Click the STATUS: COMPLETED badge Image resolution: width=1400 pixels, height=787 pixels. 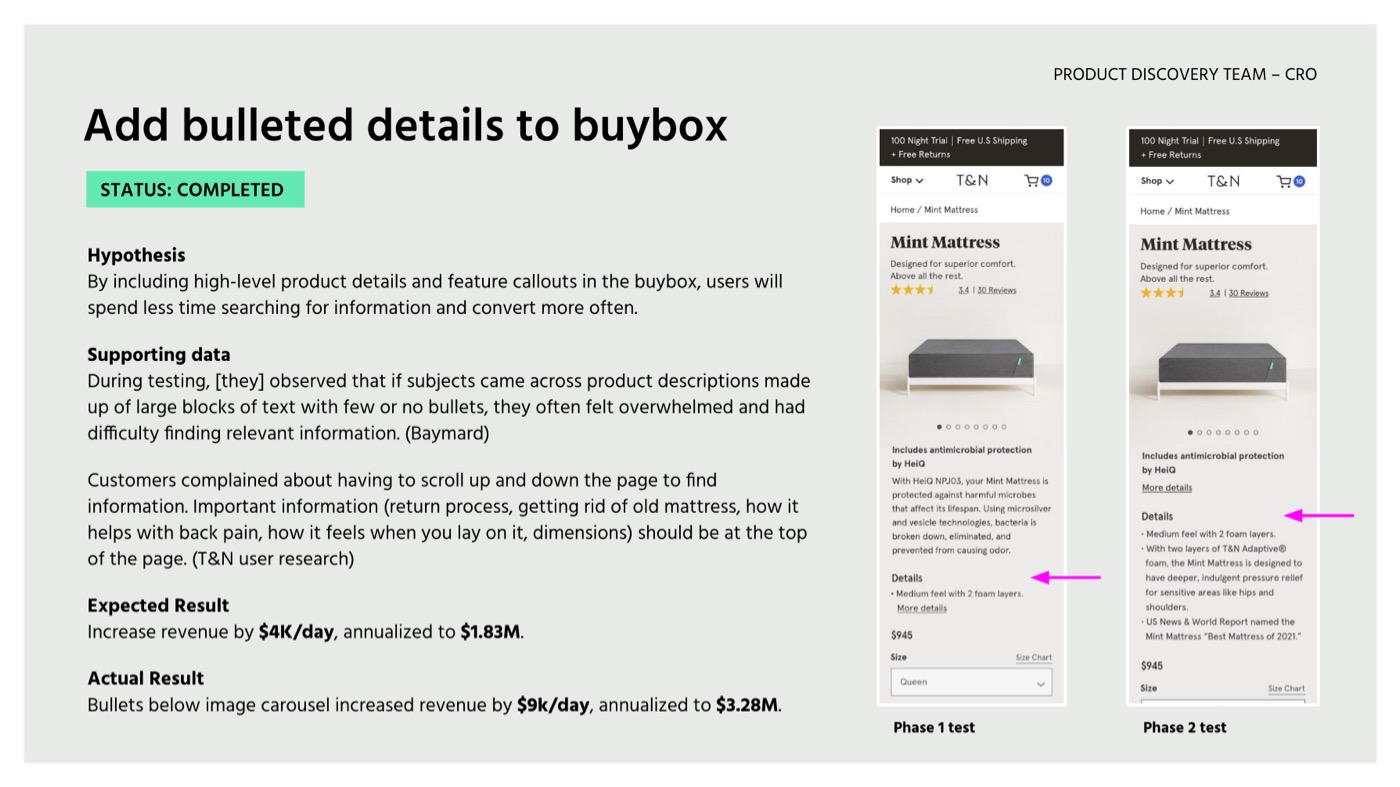[195, 190]
